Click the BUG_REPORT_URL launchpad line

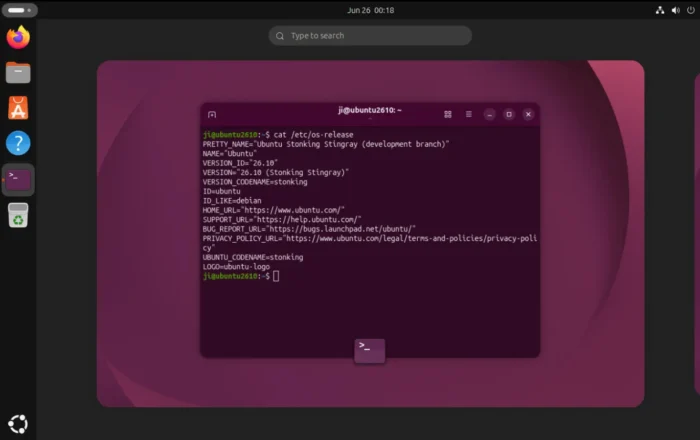coord(309,229)
